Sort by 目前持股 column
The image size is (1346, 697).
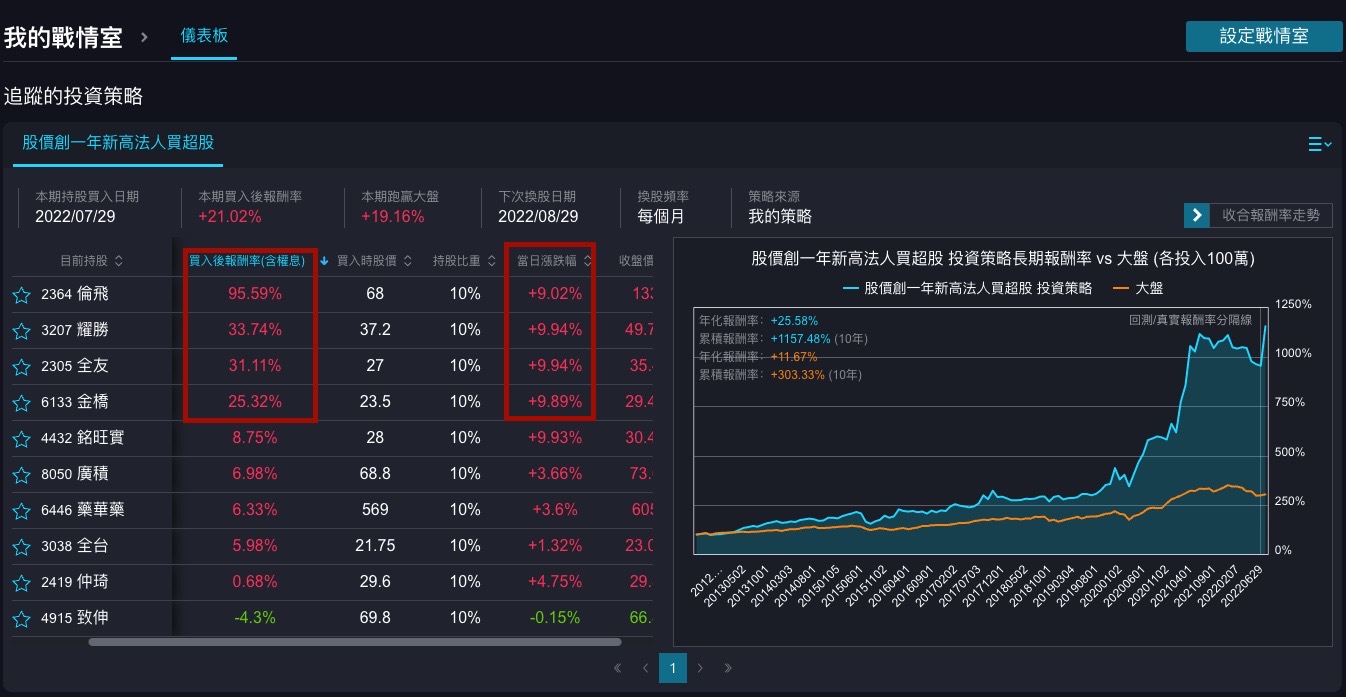coord(91,261)
